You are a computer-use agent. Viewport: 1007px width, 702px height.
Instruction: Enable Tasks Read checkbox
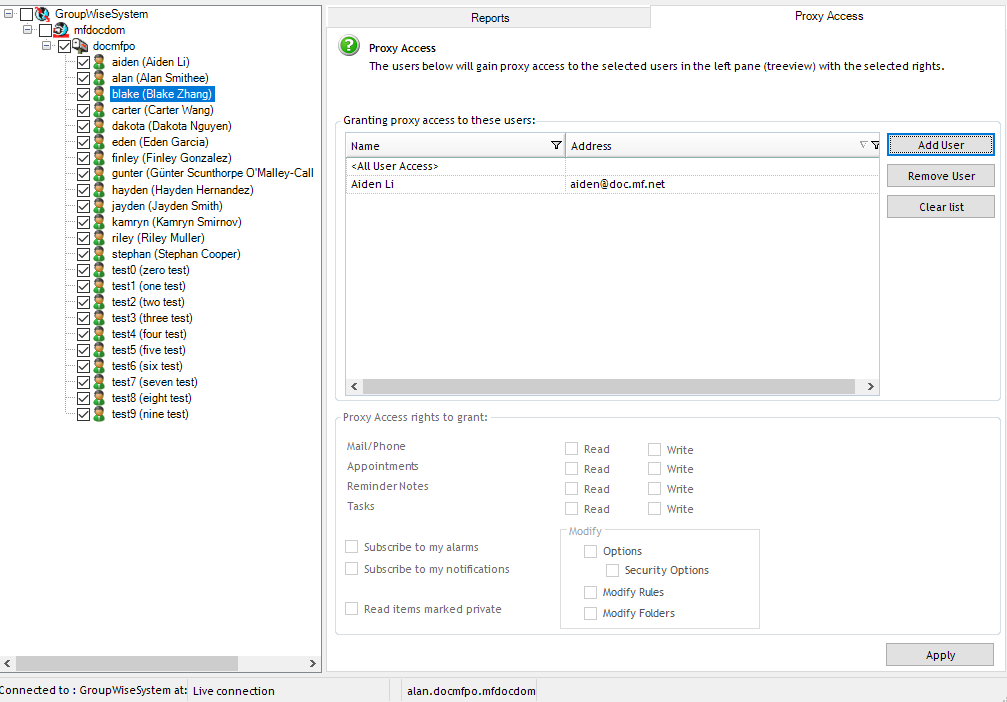(x=572, y=508)
